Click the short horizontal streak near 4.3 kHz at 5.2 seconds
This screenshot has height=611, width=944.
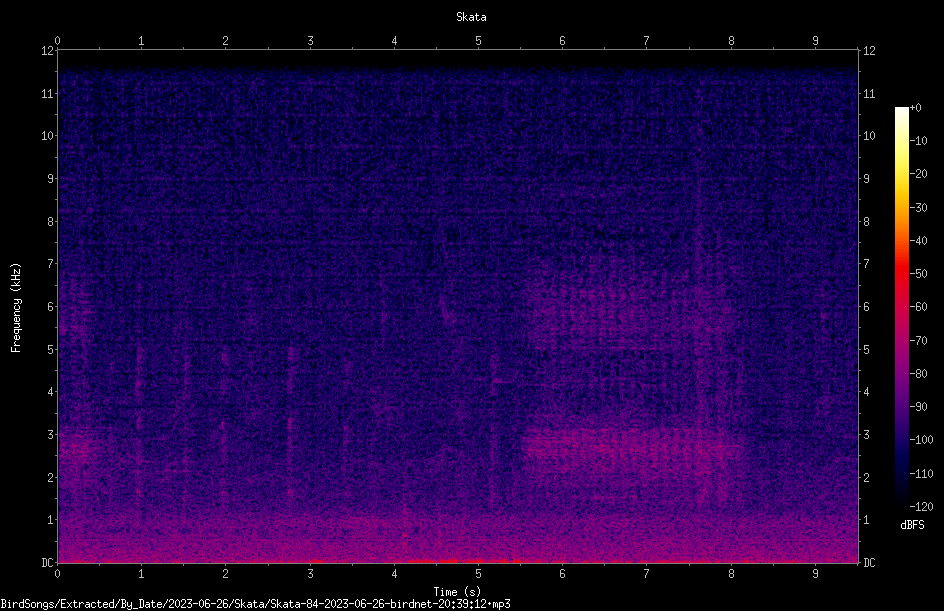click(501, 381)
